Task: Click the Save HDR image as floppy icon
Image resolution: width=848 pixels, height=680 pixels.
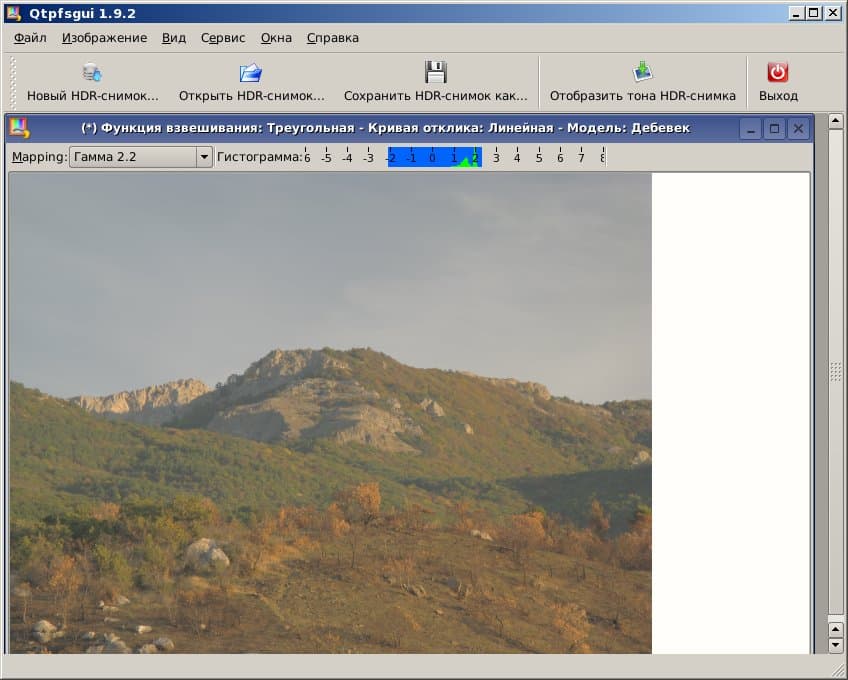Action: point(435,72)
